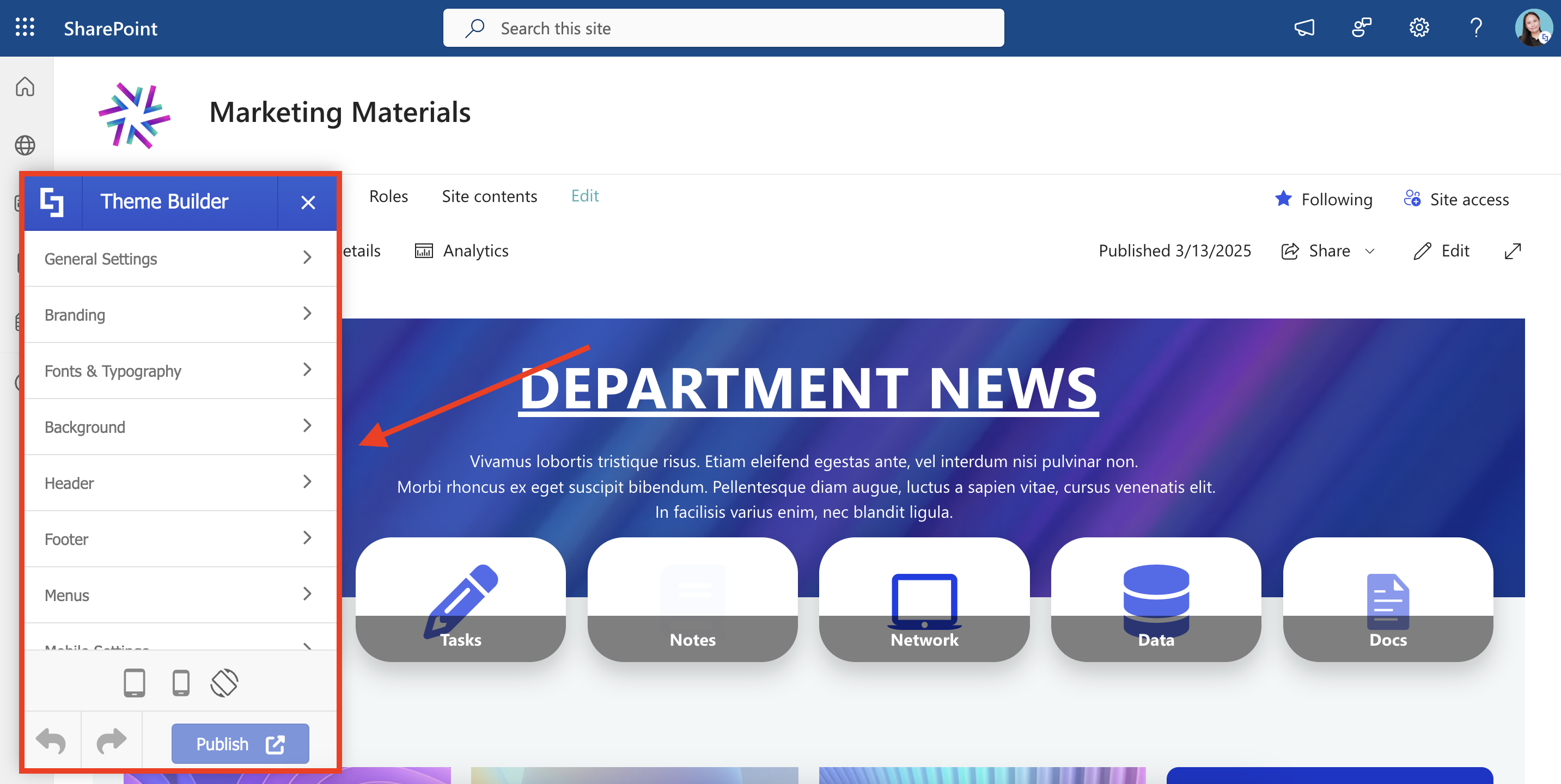Image resolution: width=1561 pixels, height=784 pixels.
Task: Click the undo arrow in Theme Builder
Action: (x=51, y=742)
